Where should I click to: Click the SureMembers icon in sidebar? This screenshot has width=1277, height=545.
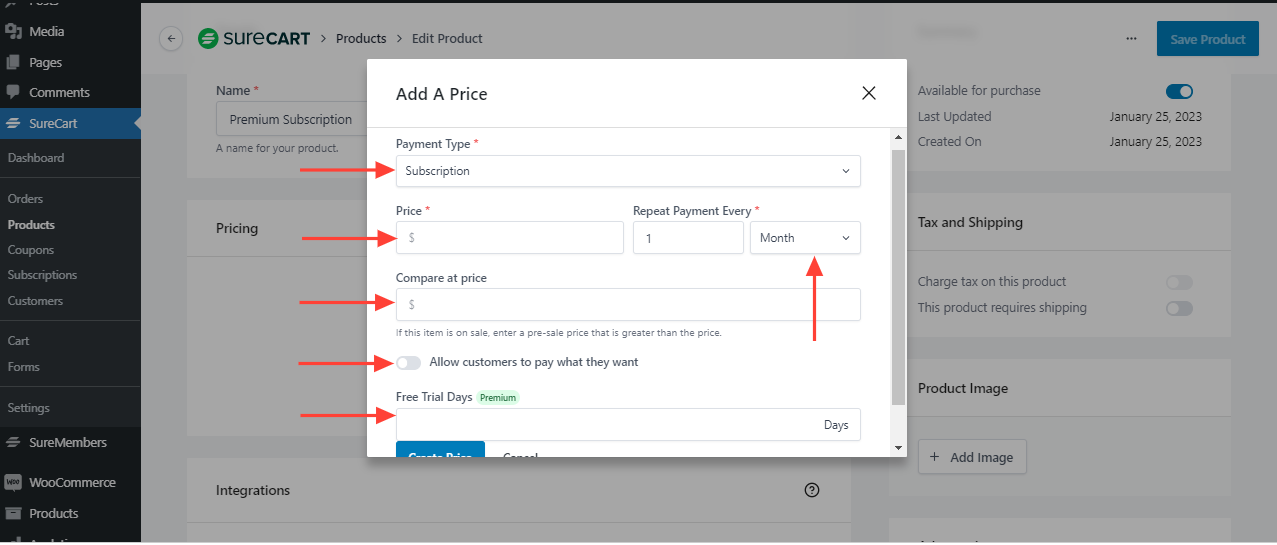coord(14,442)
